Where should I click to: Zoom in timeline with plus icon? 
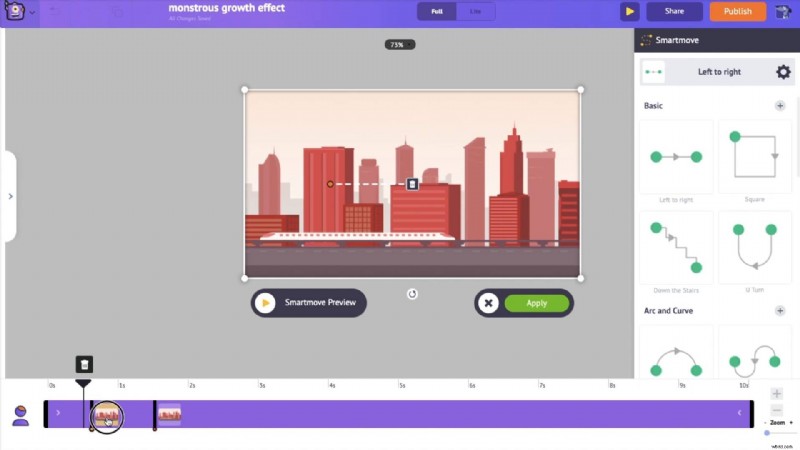[777, 393]
